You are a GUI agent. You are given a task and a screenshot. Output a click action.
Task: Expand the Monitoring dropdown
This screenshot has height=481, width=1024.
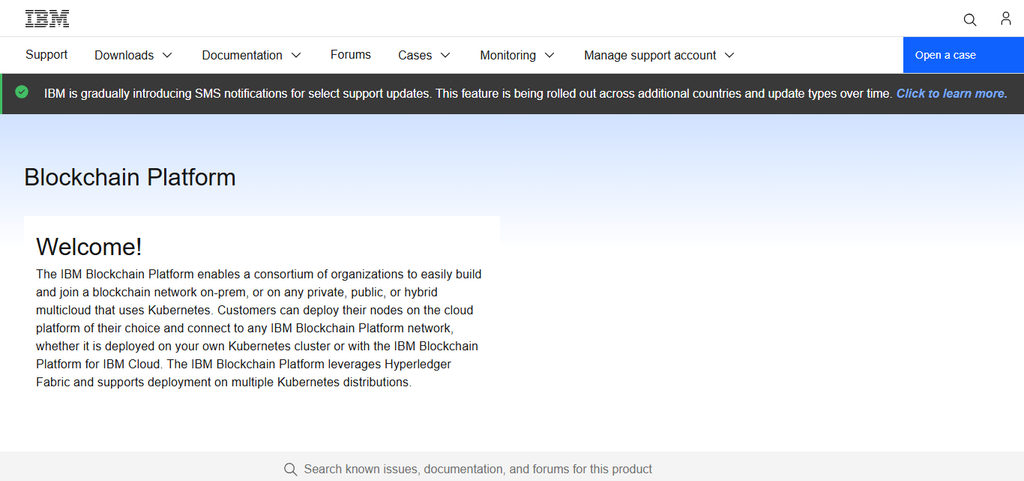(517, 55)
